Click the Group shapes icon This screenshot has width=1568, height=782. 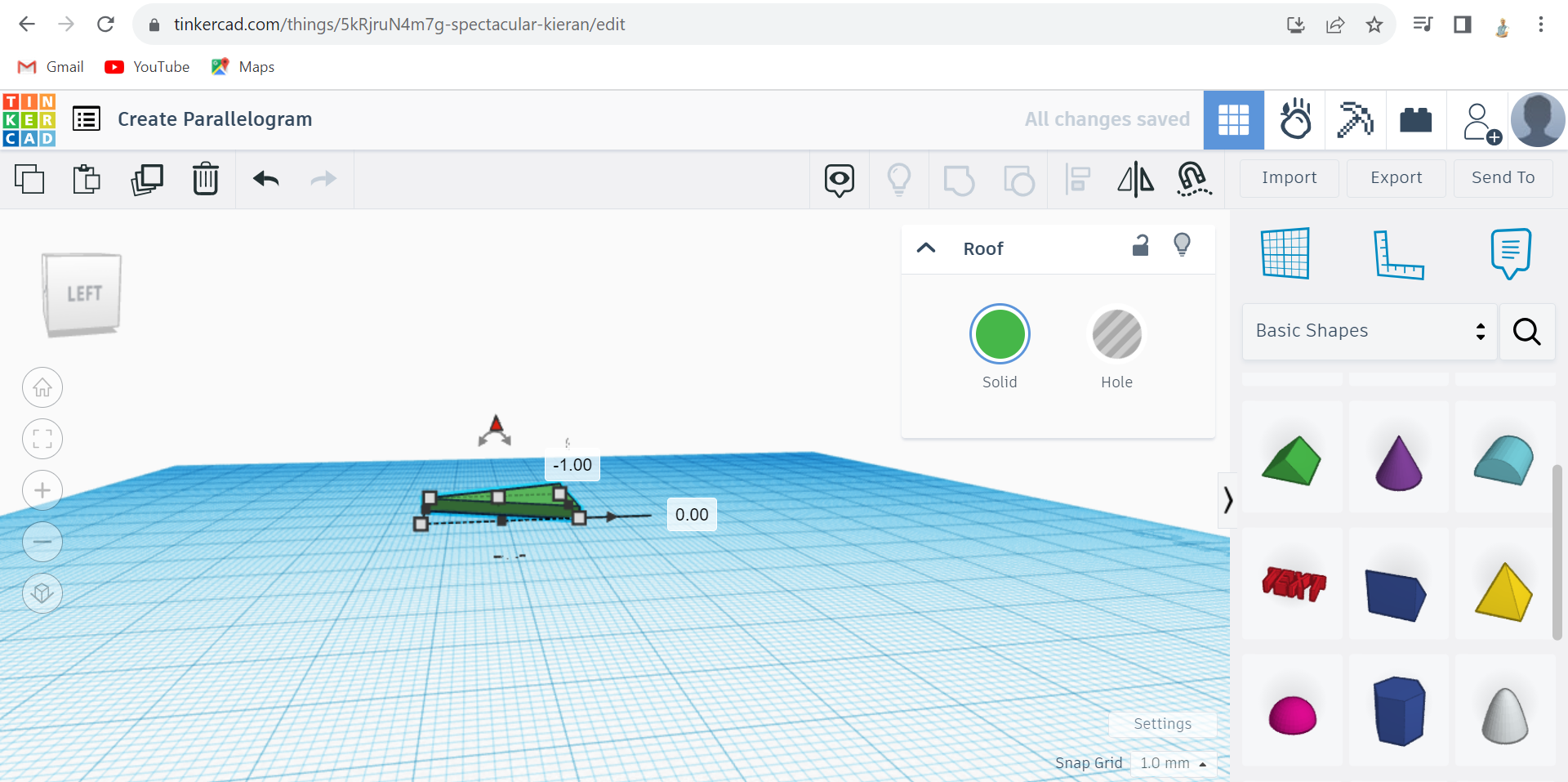pos(959,180)
